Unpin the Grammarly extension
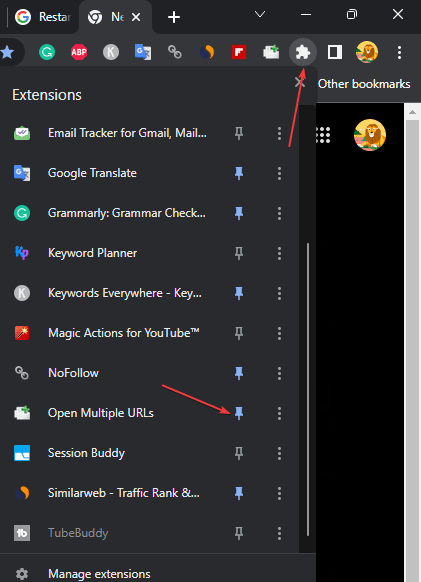The width and height of the screenshot is (421, 582). click(x=239, y=213)
